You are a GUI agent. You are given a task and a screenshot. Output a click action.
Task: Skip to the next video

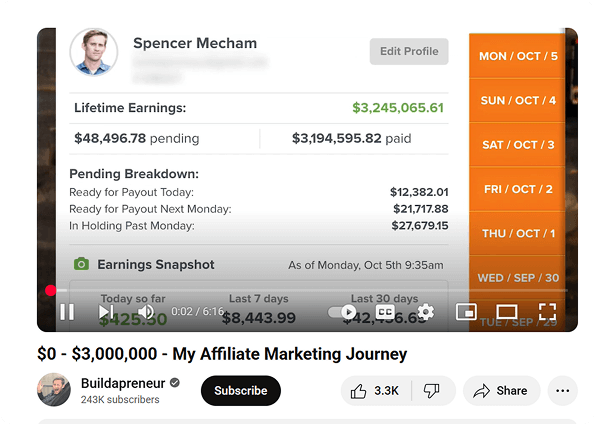pos(106,312)
